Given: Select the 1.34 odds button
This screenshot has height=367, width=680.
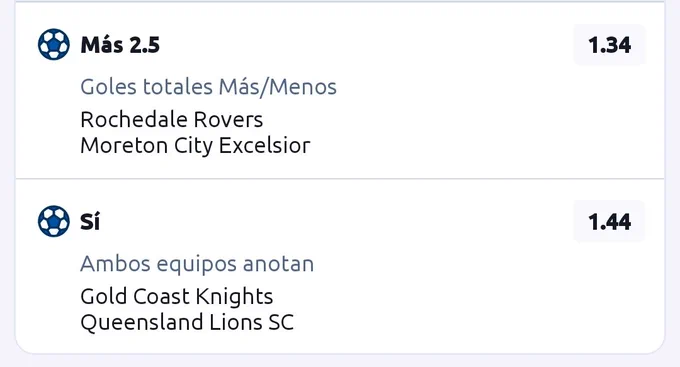Looking at the screenshot, I should point(609,45).
